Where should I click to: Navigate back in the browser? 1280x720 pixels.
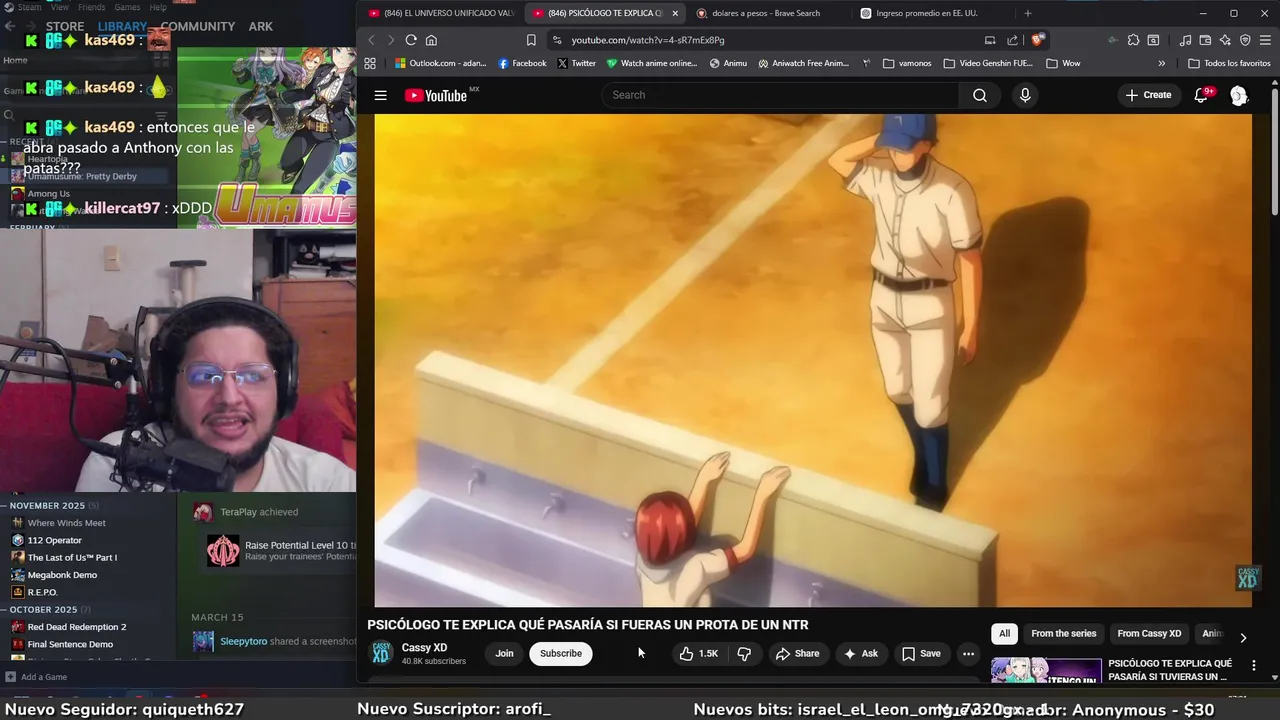371,40
